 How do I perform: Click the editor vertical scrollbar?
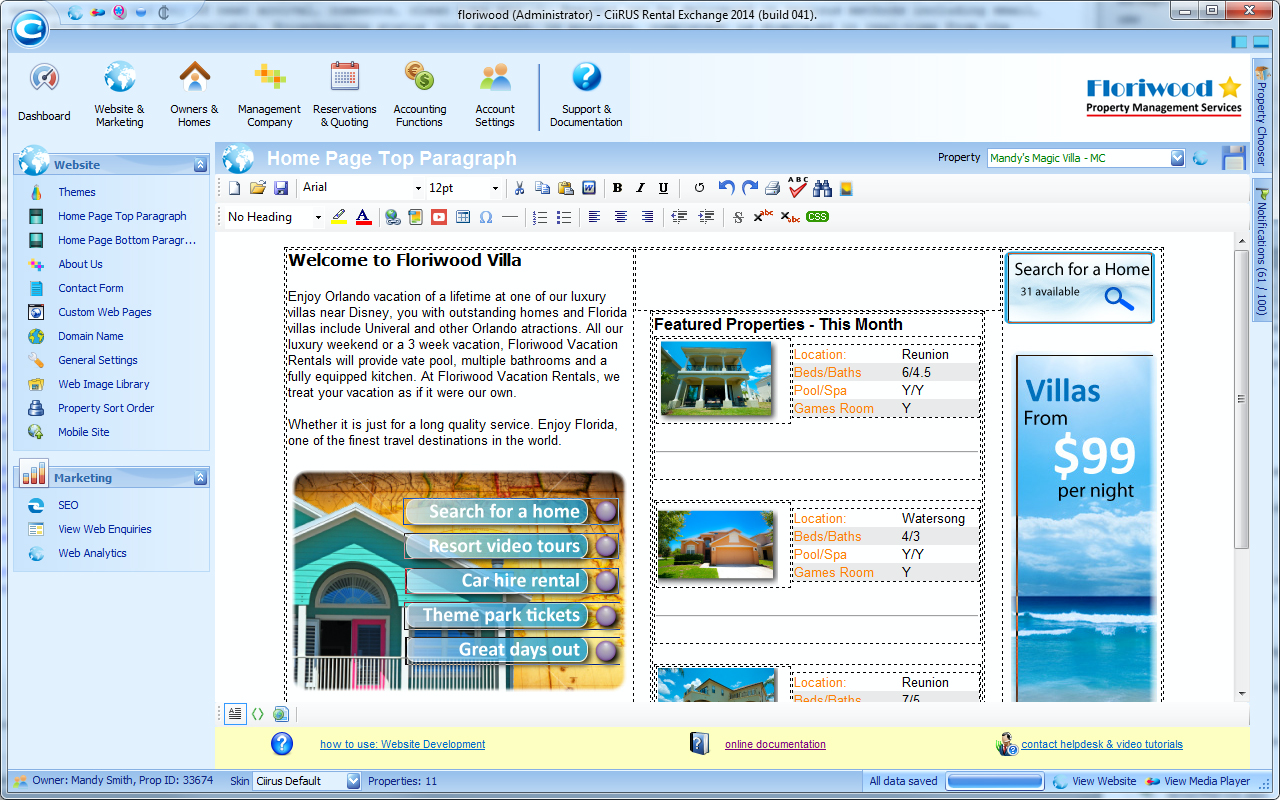tap(1241, 467)
